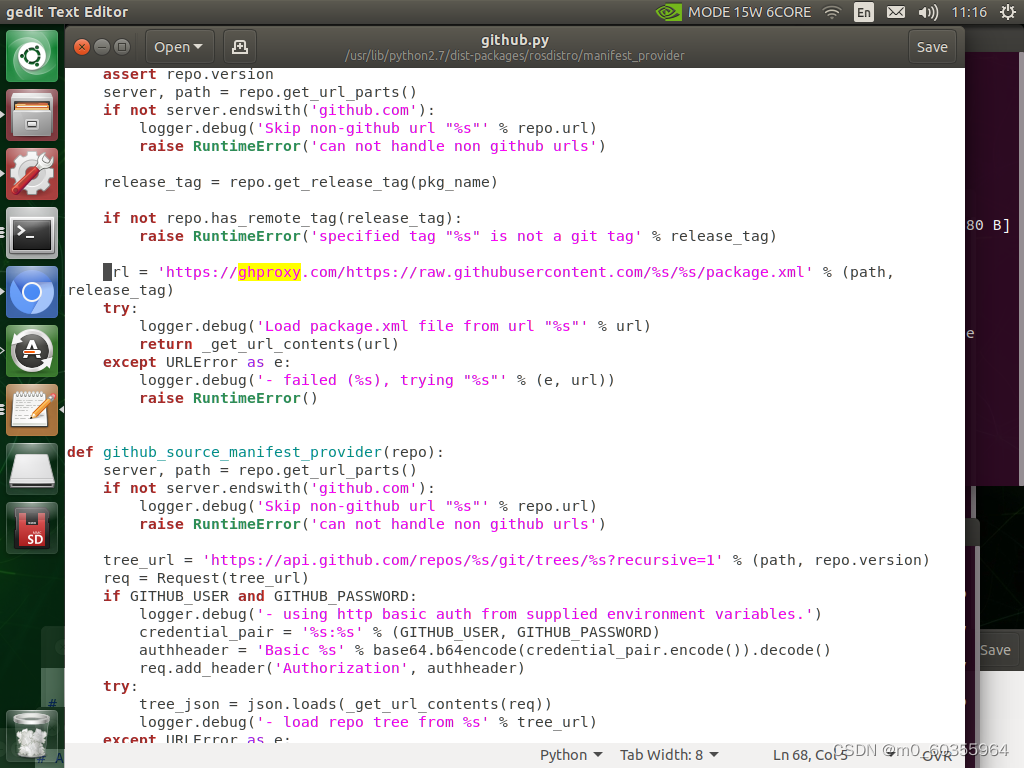
Task: Click the return _get_url_contents(url) line
Action: pos(268,344)
